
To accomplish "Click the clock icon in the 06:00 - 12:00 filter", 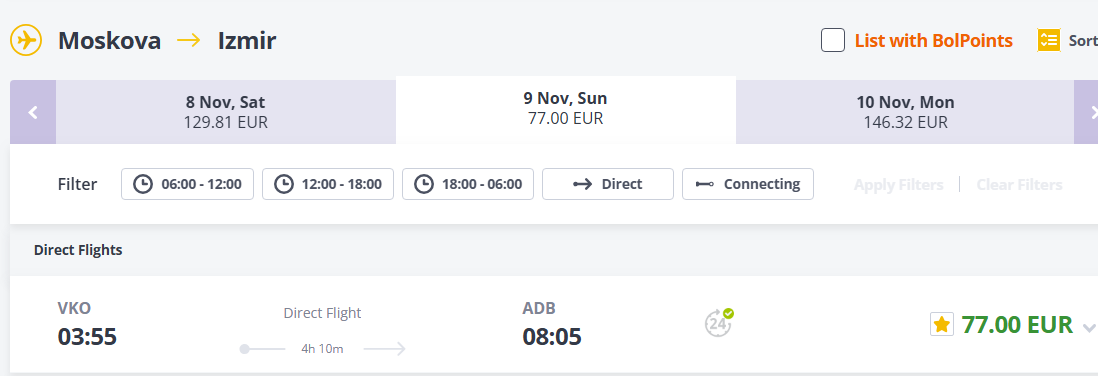I will point(143,184).
